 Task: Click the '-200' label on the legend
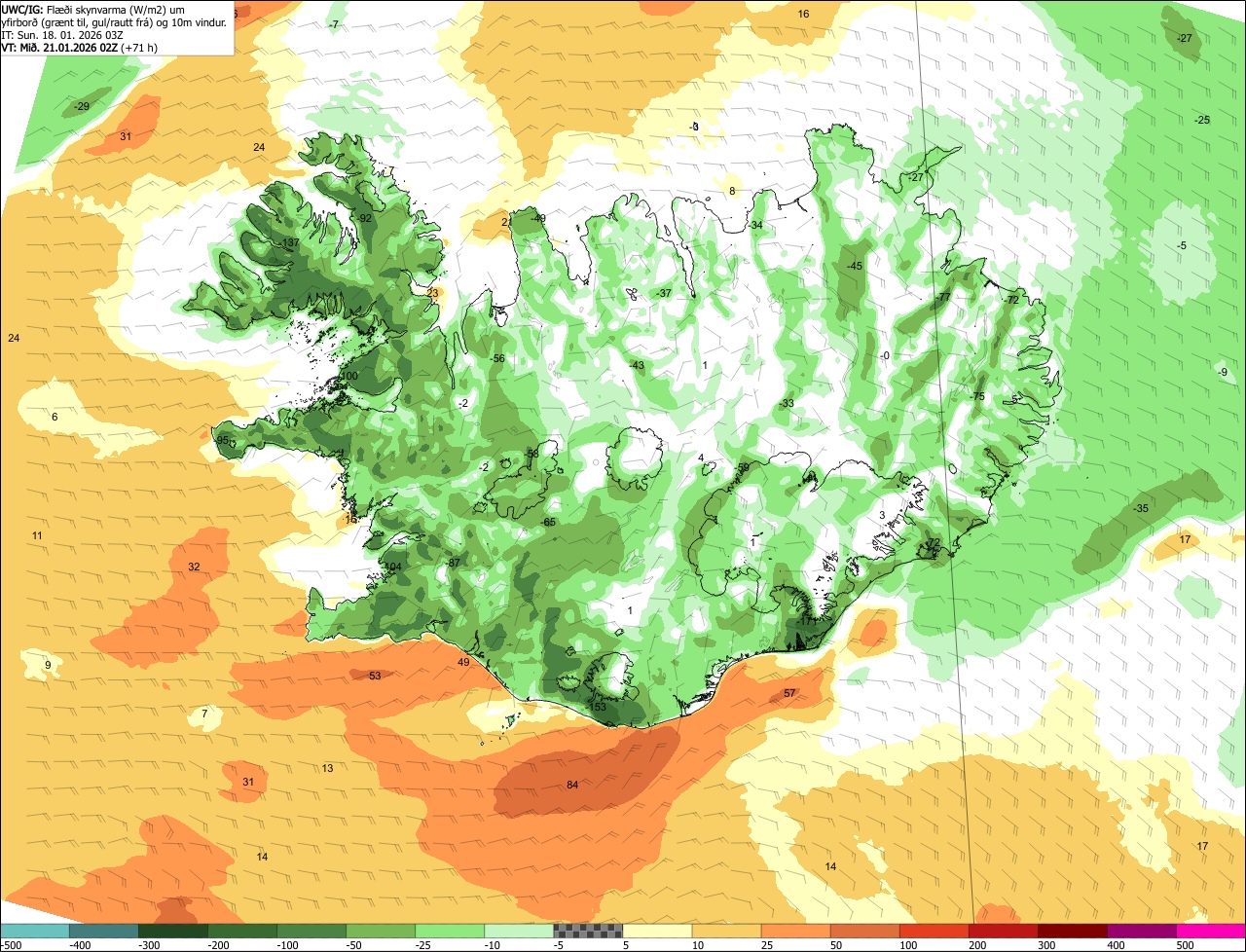(217, 945)
